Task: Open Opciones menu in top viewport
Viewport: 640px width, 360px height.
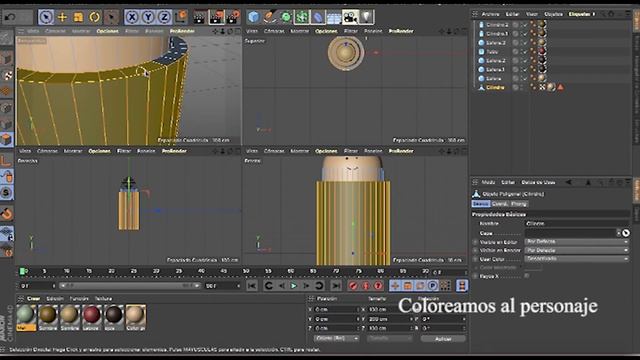Action: (x=326, y=31)
